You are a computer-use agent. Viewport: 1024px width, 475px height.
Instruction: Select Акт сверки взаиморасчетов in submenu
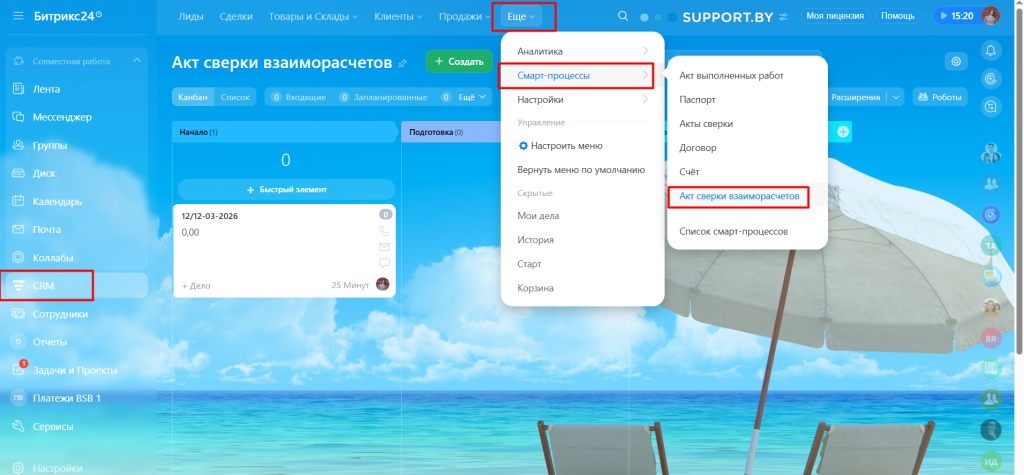click(739, 196)
